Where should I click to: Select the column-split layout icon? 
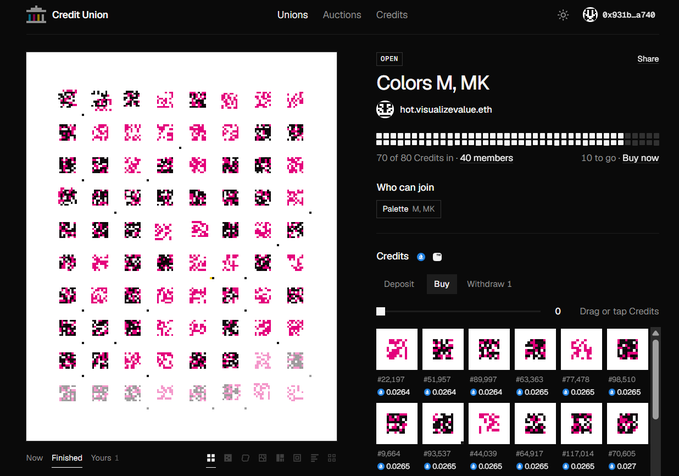click(280, 458)
